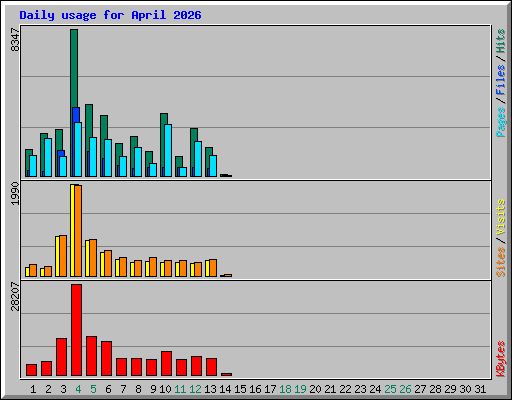
Task: Click day label 20 on the x-axis
Action: point(315,389)
